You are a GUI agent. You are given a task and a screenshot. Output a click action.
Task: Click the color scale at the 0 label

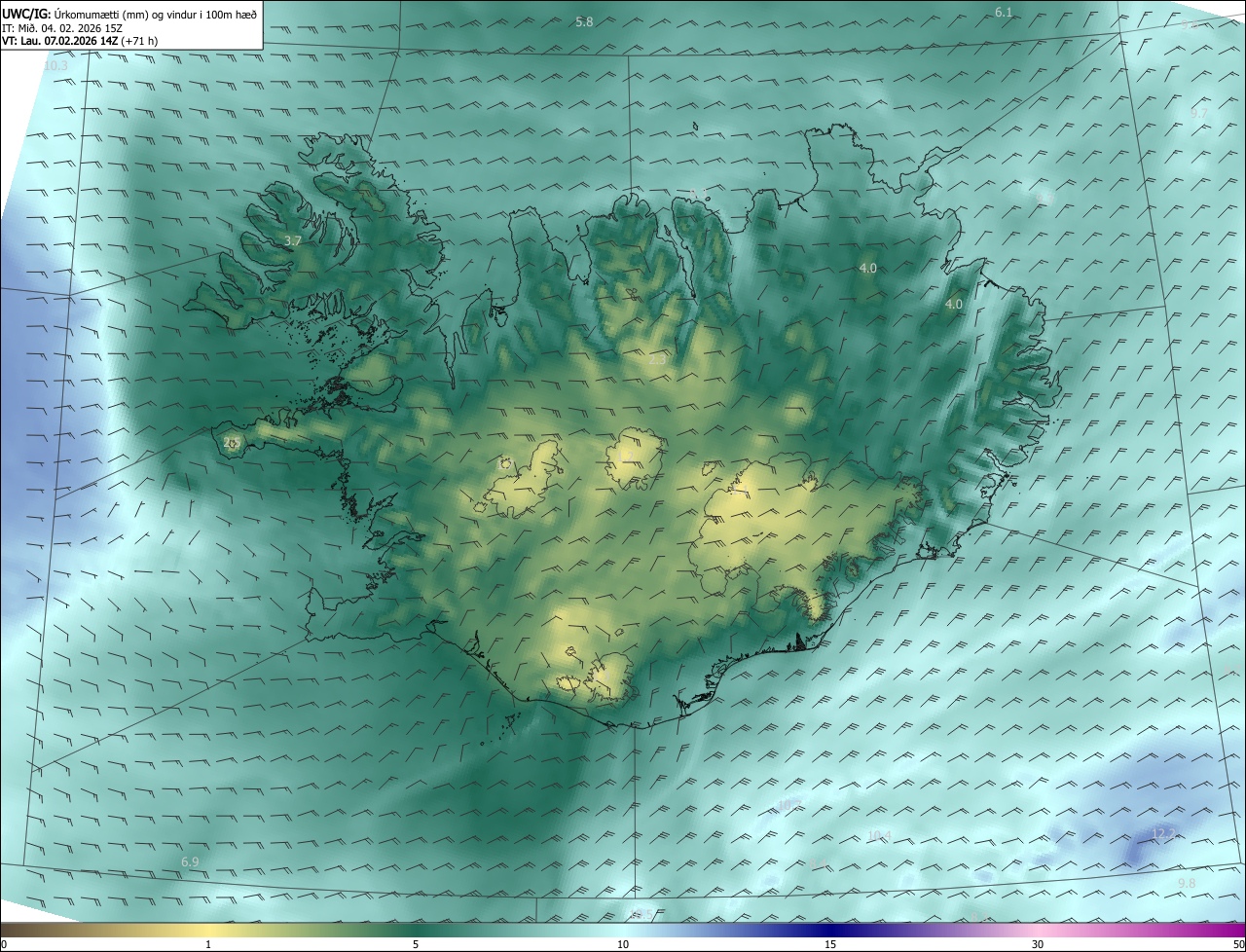4,944
